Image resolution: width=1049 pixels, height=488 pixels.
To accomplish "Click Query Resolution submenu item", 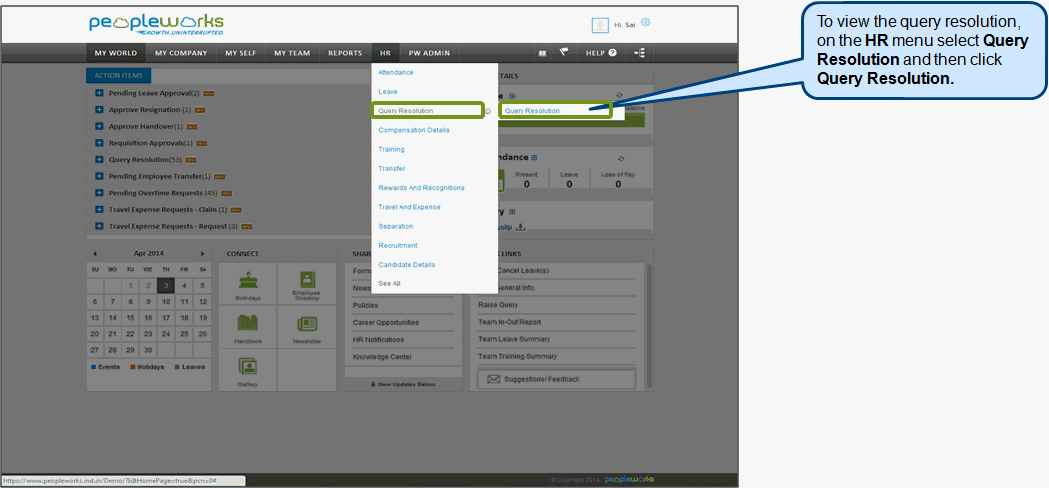I will click(555, 110).
